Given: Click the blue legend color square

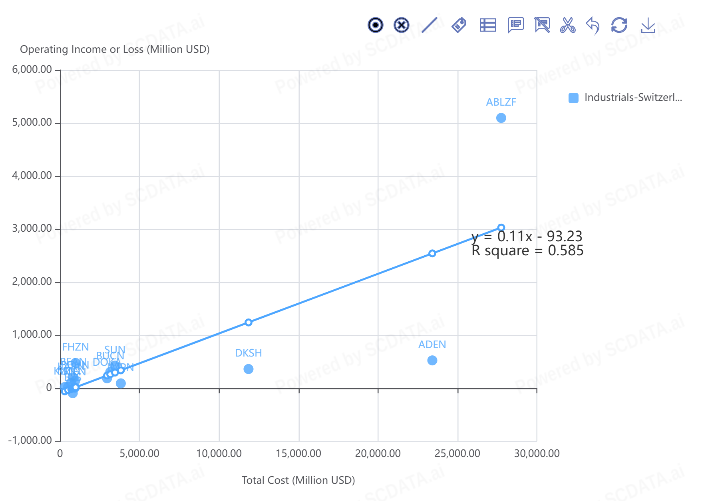Looking at the screenshot, I should coord(573,98).
